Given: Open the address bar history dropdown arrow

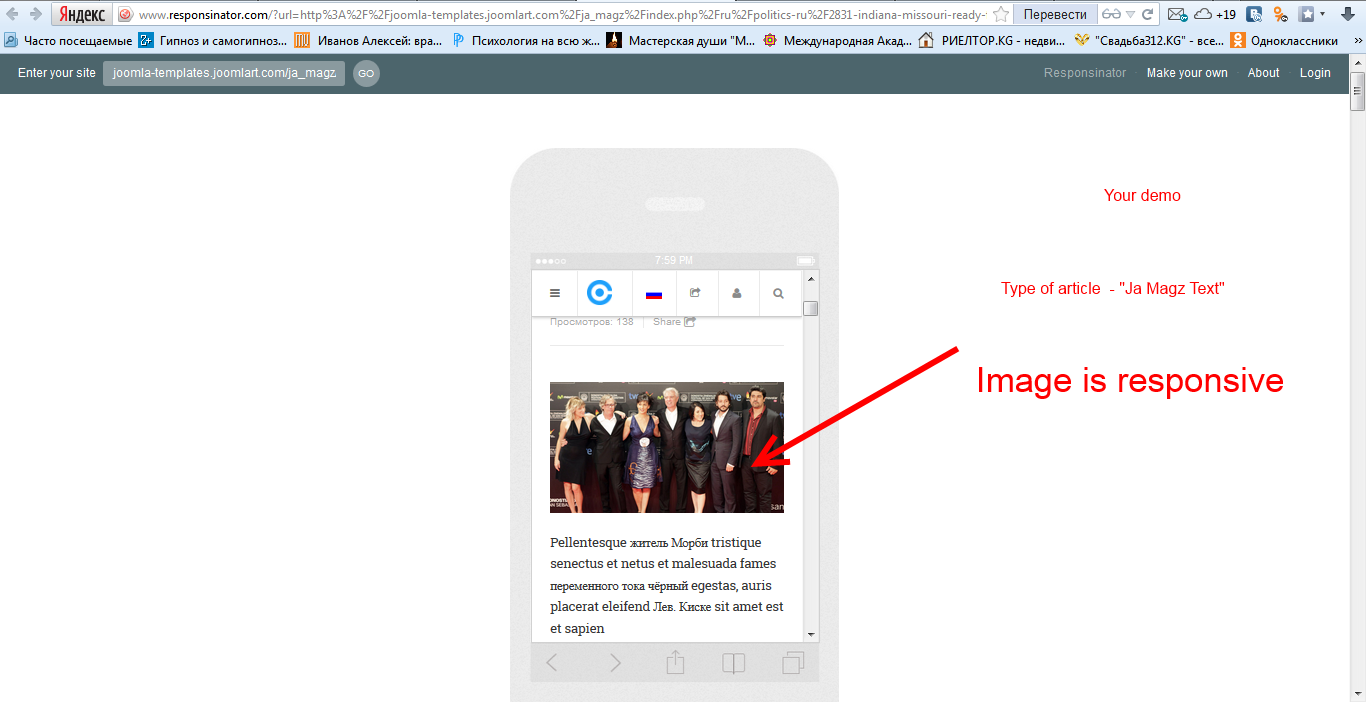Looking at the screenshot, I should click(x=1131, y=15).
